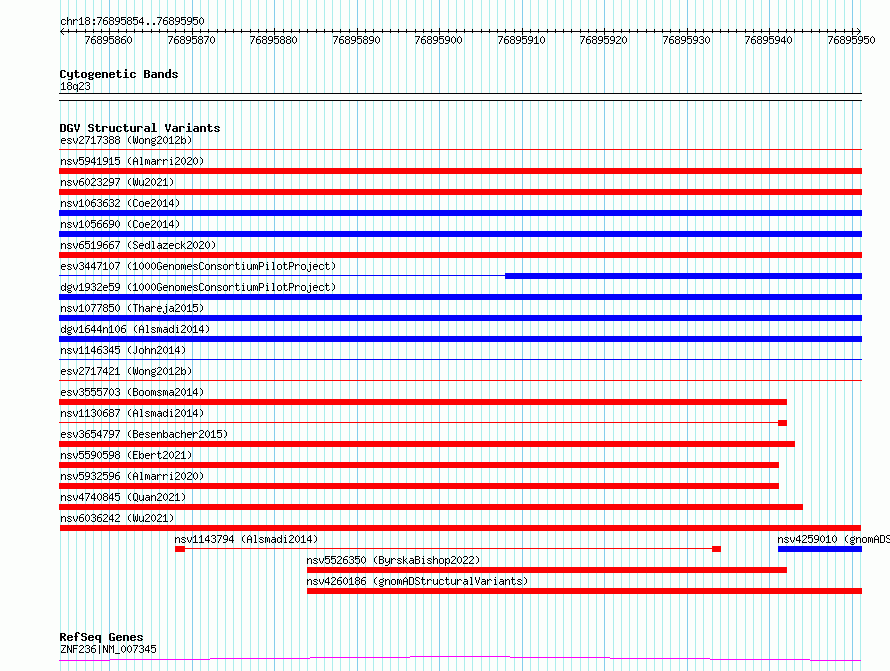Viewport: 890px width, 671px height.
Task: Click the magenta ZNF236 gene track line
Action: click(460, 659)
